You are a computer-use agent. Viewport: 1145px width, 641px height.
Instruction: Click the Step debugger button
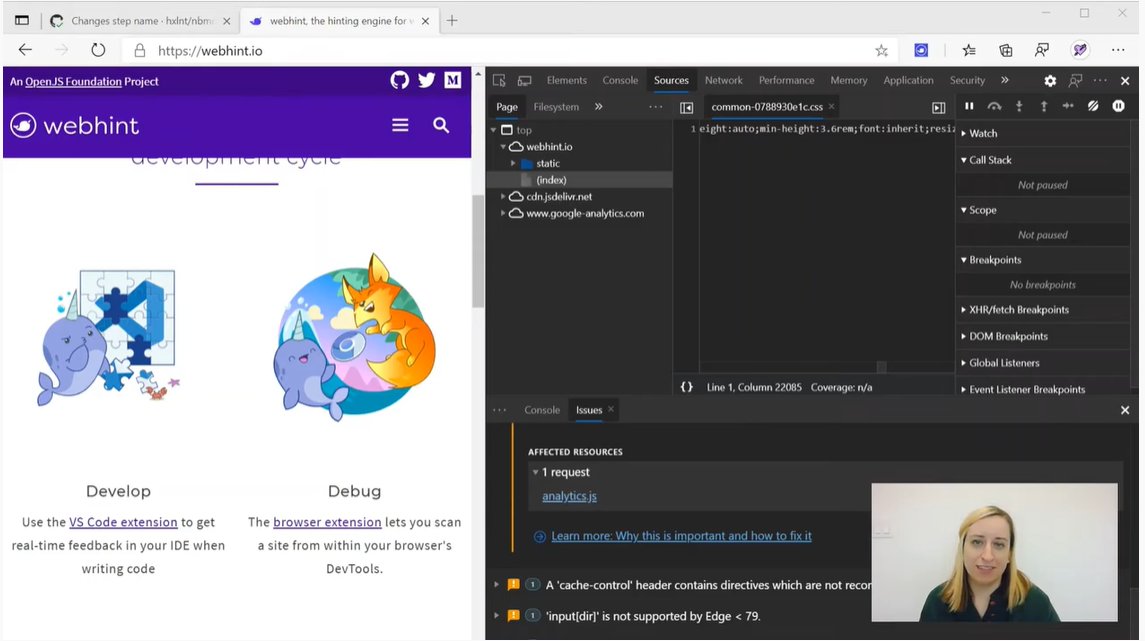[1068, 107]
